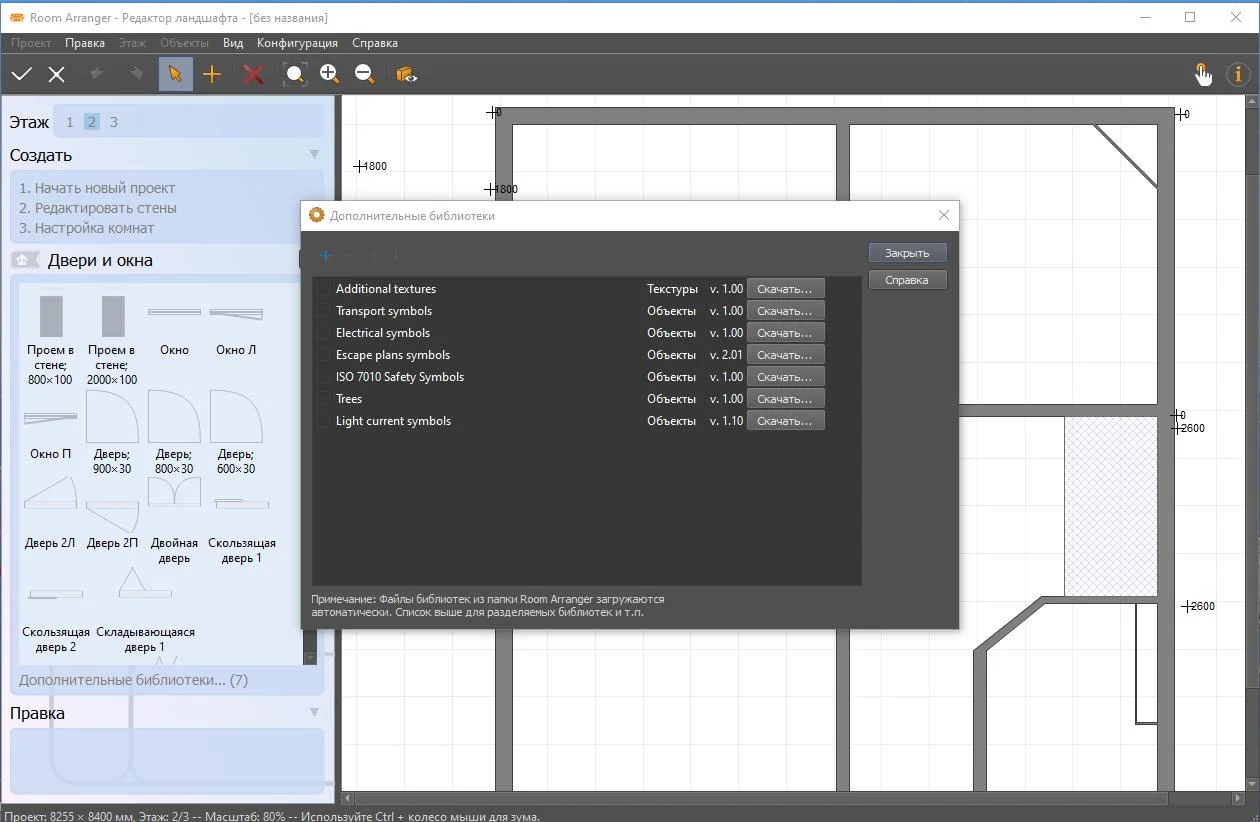Open the Вид menu
This screenshot has width=1260, height=822.
point(233,43)
